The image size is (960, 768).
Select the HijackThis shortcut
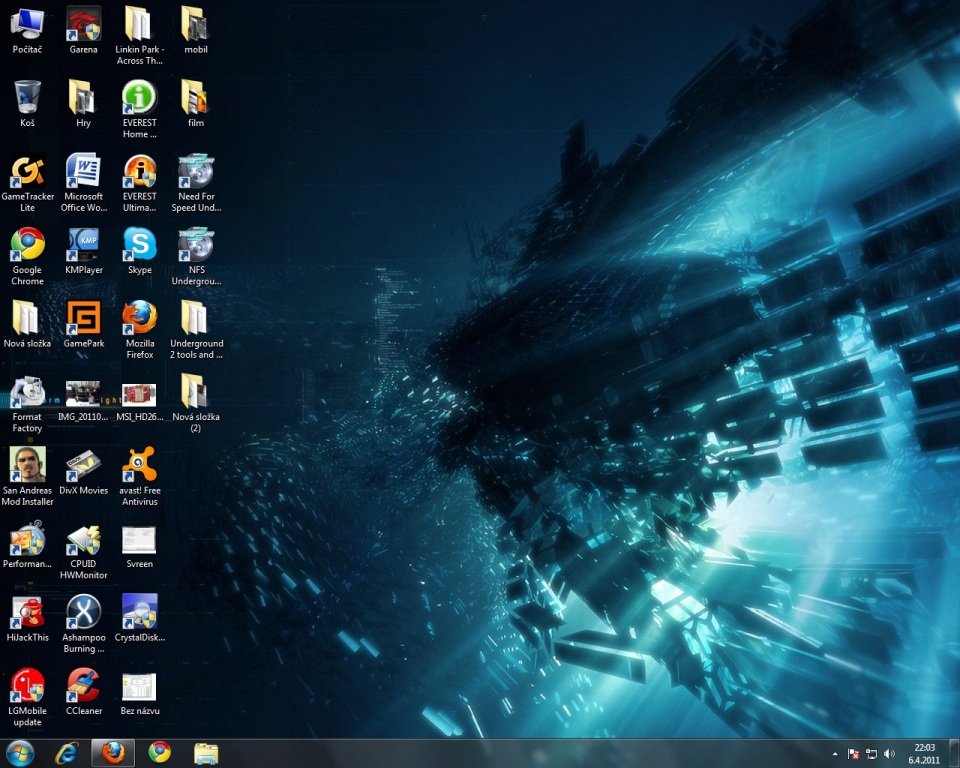[x=27, y=612]
